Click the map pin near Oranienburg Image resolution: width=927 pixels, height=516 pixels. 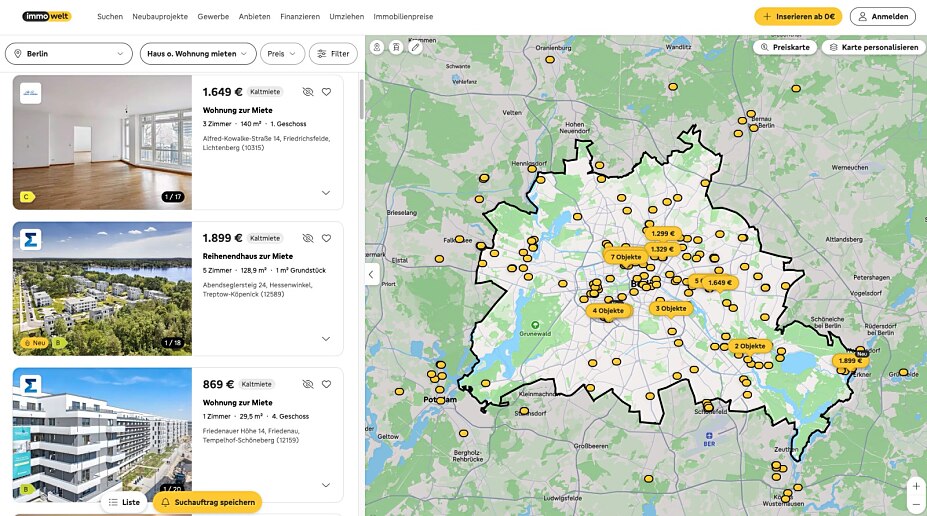(550, 60)
